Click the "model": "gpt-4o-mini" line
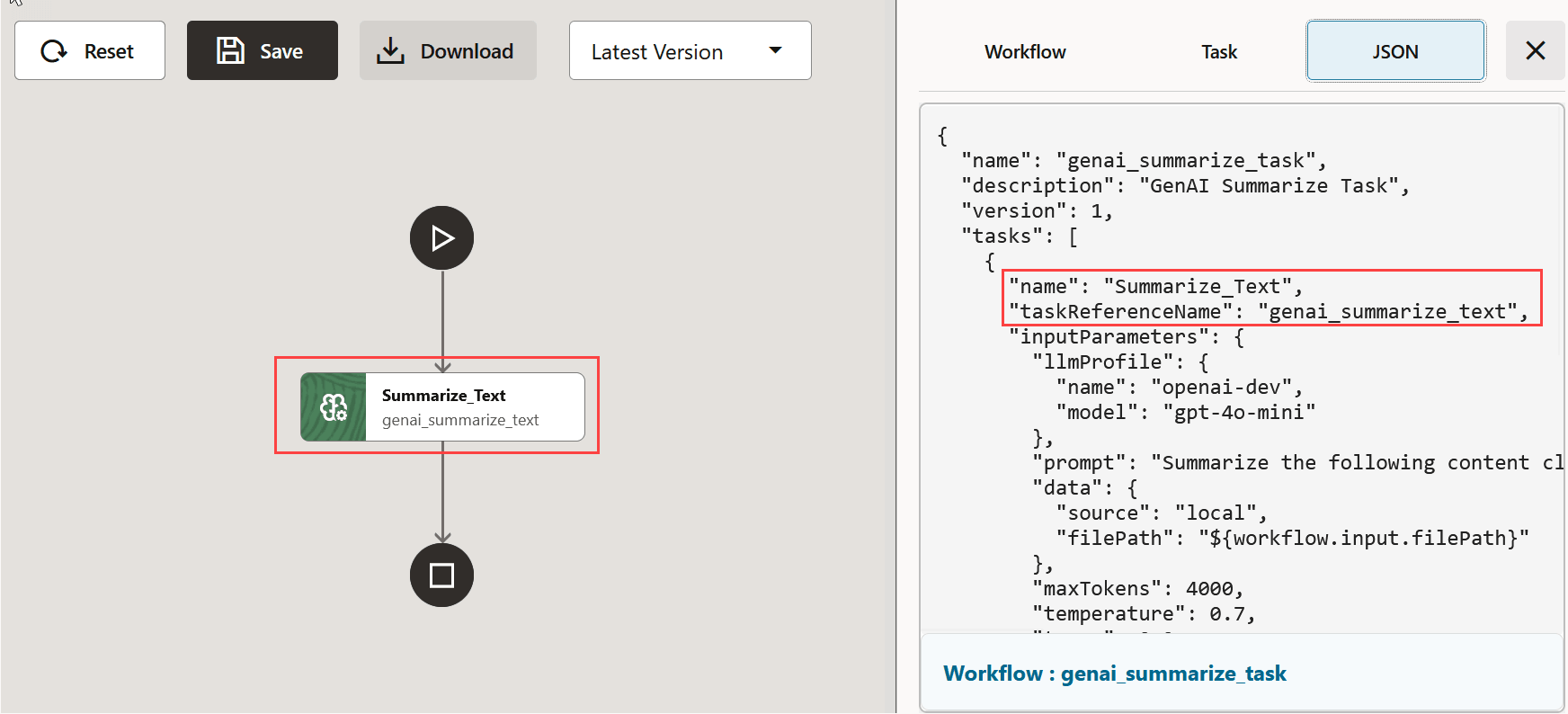 [1186, 412]
